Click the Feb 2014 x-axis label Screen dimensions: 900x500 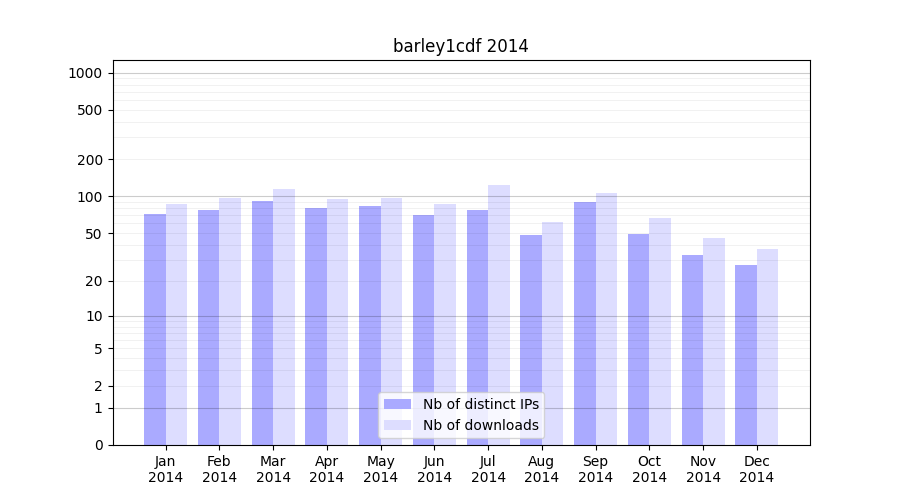point(219,469)
